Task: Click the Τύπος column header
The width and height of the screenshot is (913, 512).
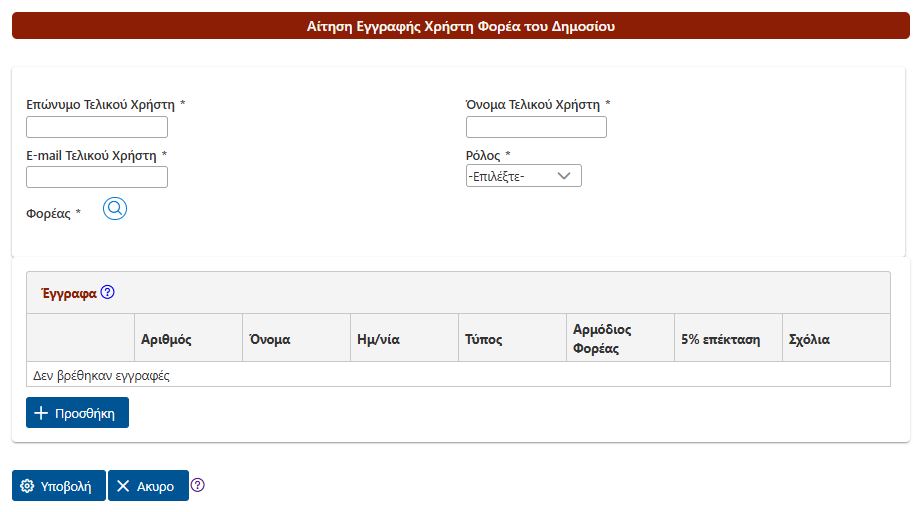Action: point(484,339)
